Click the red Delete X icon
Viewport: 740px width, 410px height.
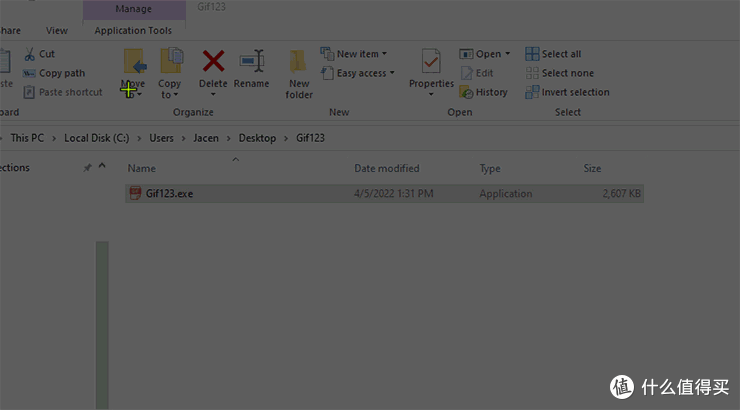pos(213,61)
